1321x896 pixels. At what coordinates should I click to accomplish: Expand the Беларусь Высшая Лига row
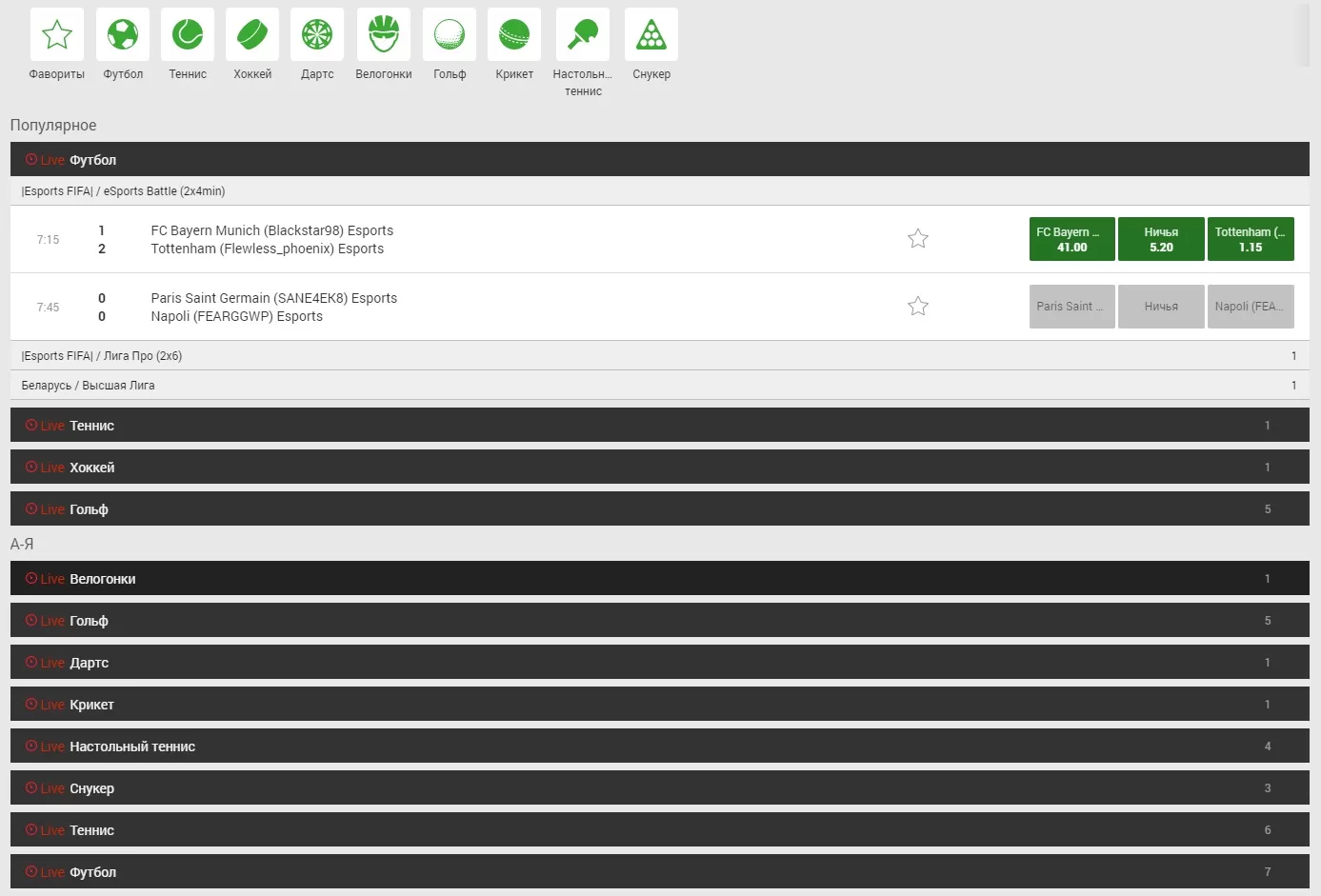click(x=659, y=386)
